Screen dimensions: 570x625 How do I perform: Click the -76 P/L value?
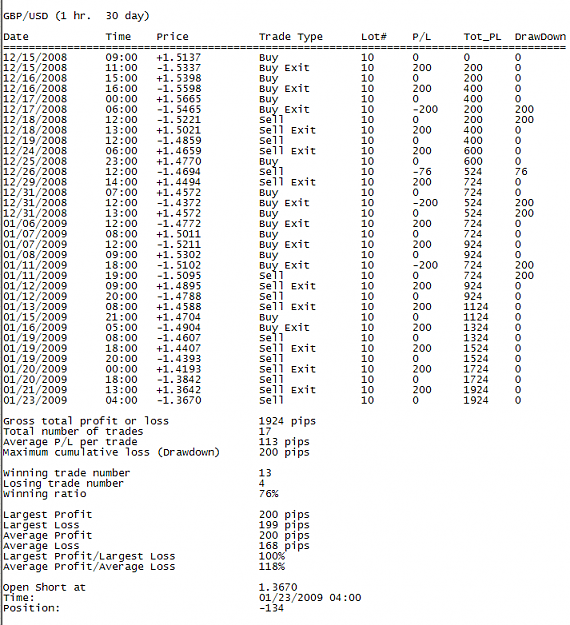coord(422,172)
